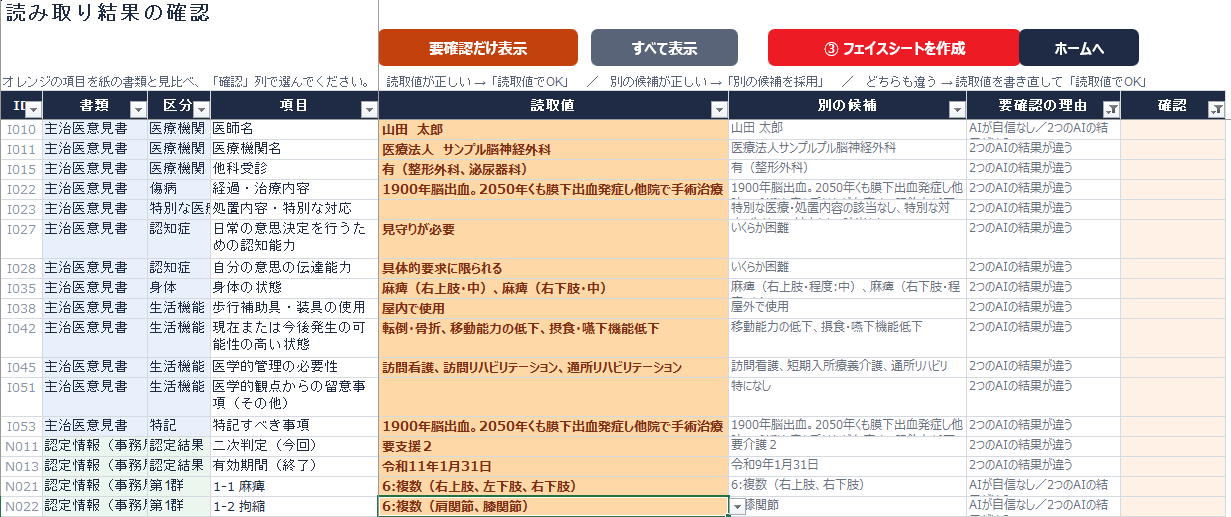Open the 別の候補 column filter dropdown
The image size is (1231, 517).
pyautogui.click(x=957, y=108)
